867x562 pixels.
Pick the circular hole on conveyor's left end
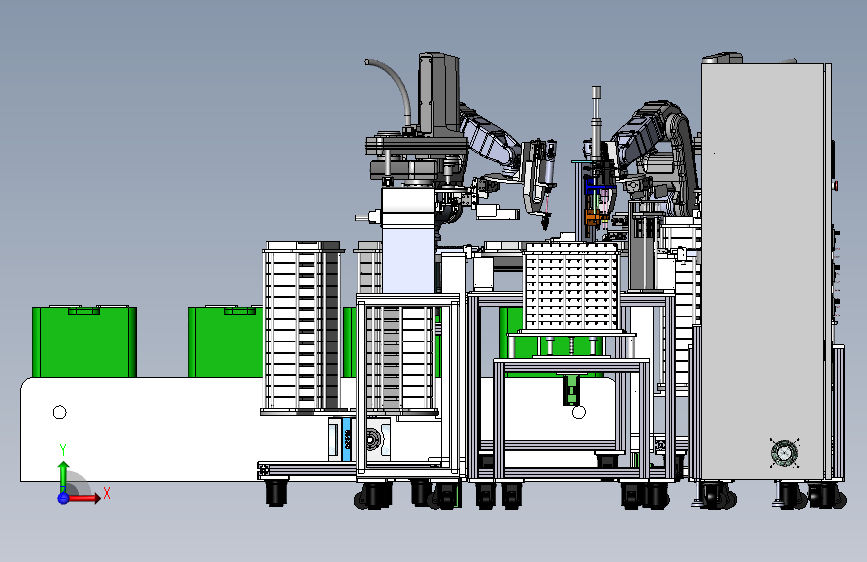tap(60, 412)
